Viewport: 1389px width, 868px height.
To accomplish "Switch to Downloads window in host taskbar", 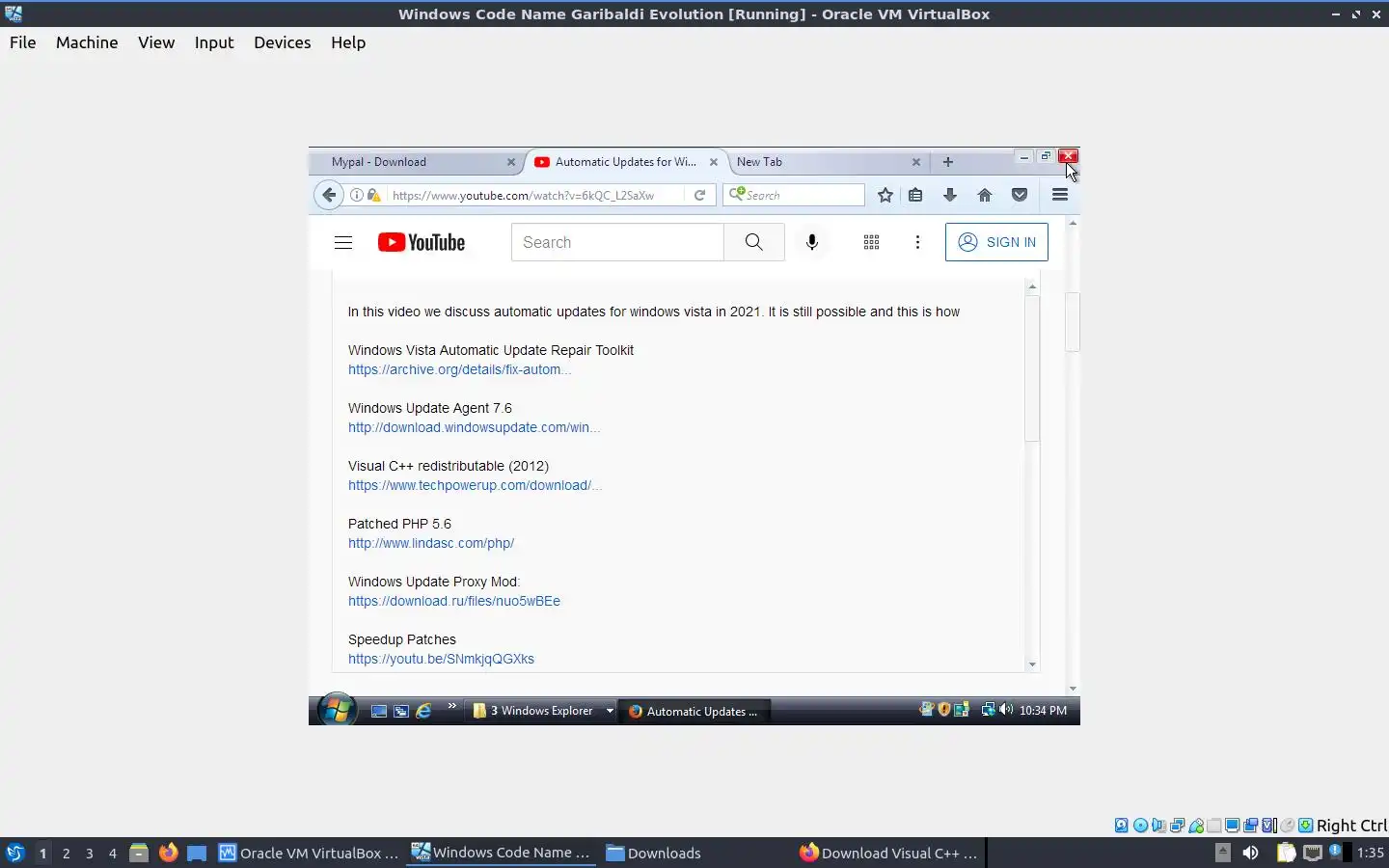I will pyautogui.click(x=654, y=853).
